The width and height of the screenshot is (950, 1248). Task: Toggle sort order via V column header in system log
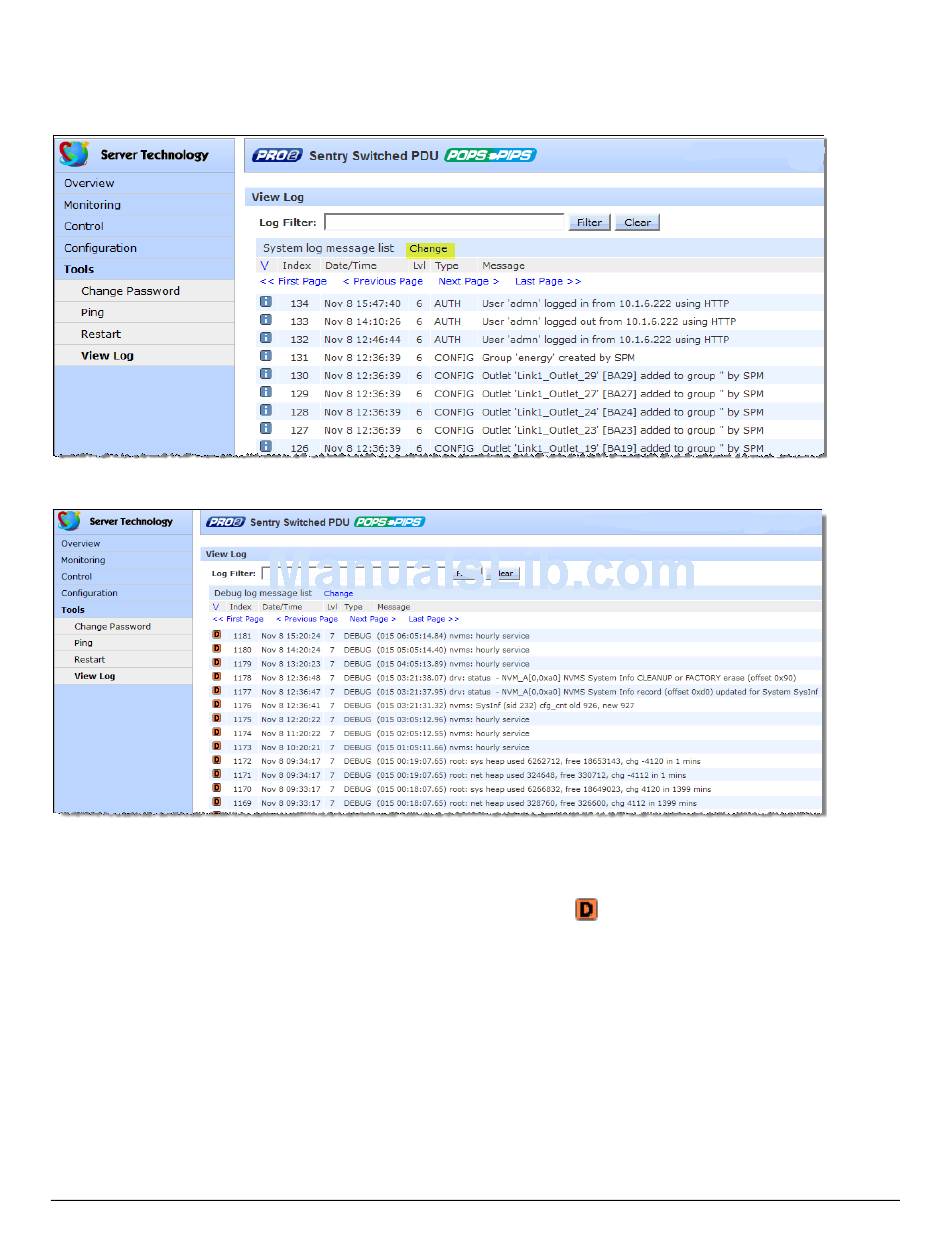coord(264,266)
